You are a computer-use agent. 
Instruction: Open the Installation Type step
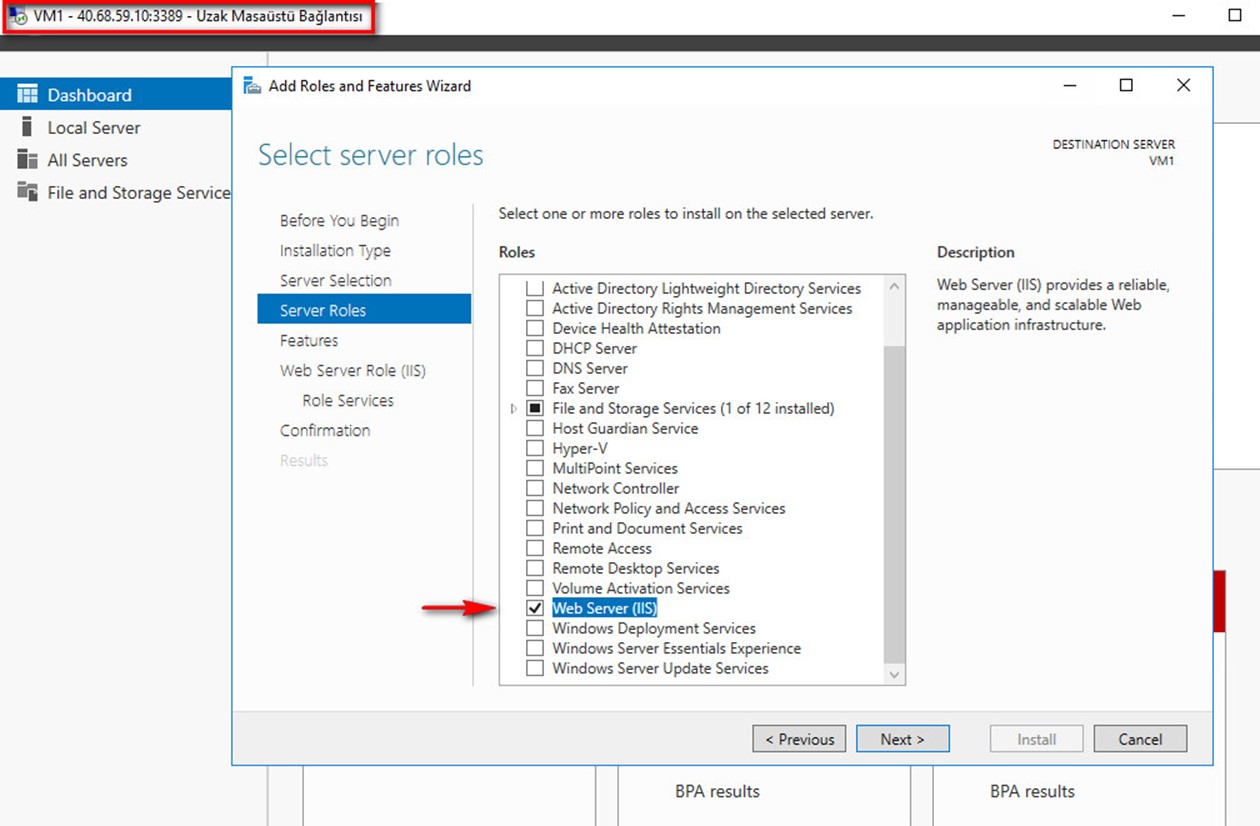(335, 250)
